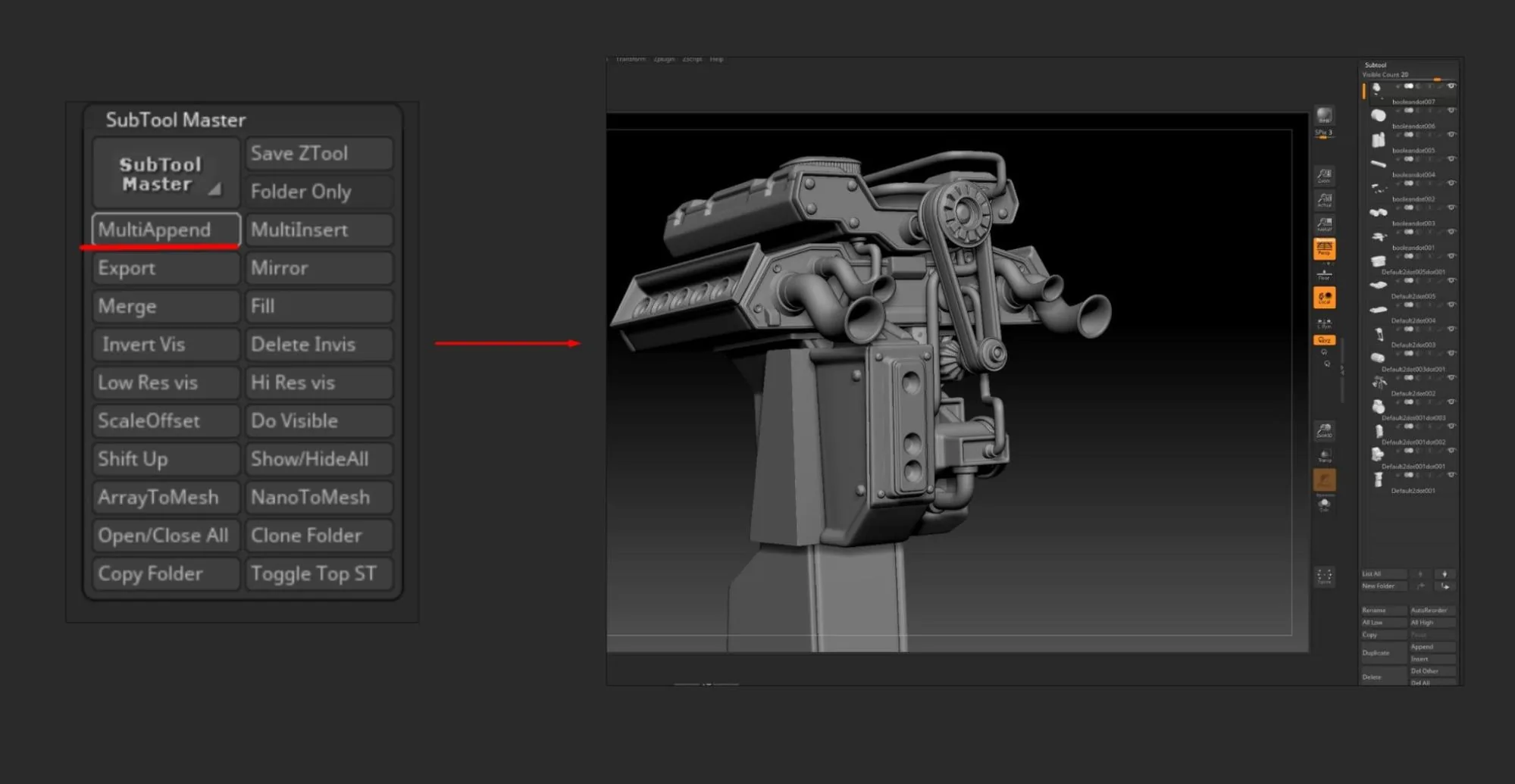Expand the SubTool Master corner arrow
Viewport: 1515px width, 784px height.
click(x=215, y=189)
